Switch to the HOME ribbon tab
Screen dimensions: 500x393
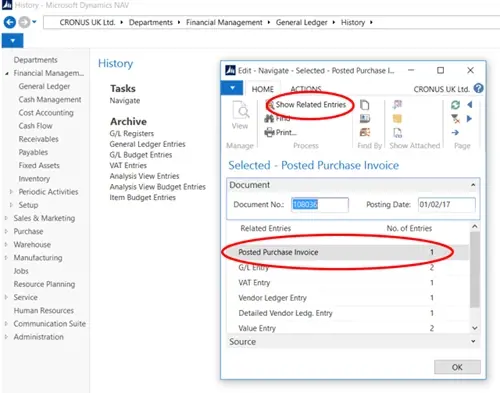click(263, 89)
